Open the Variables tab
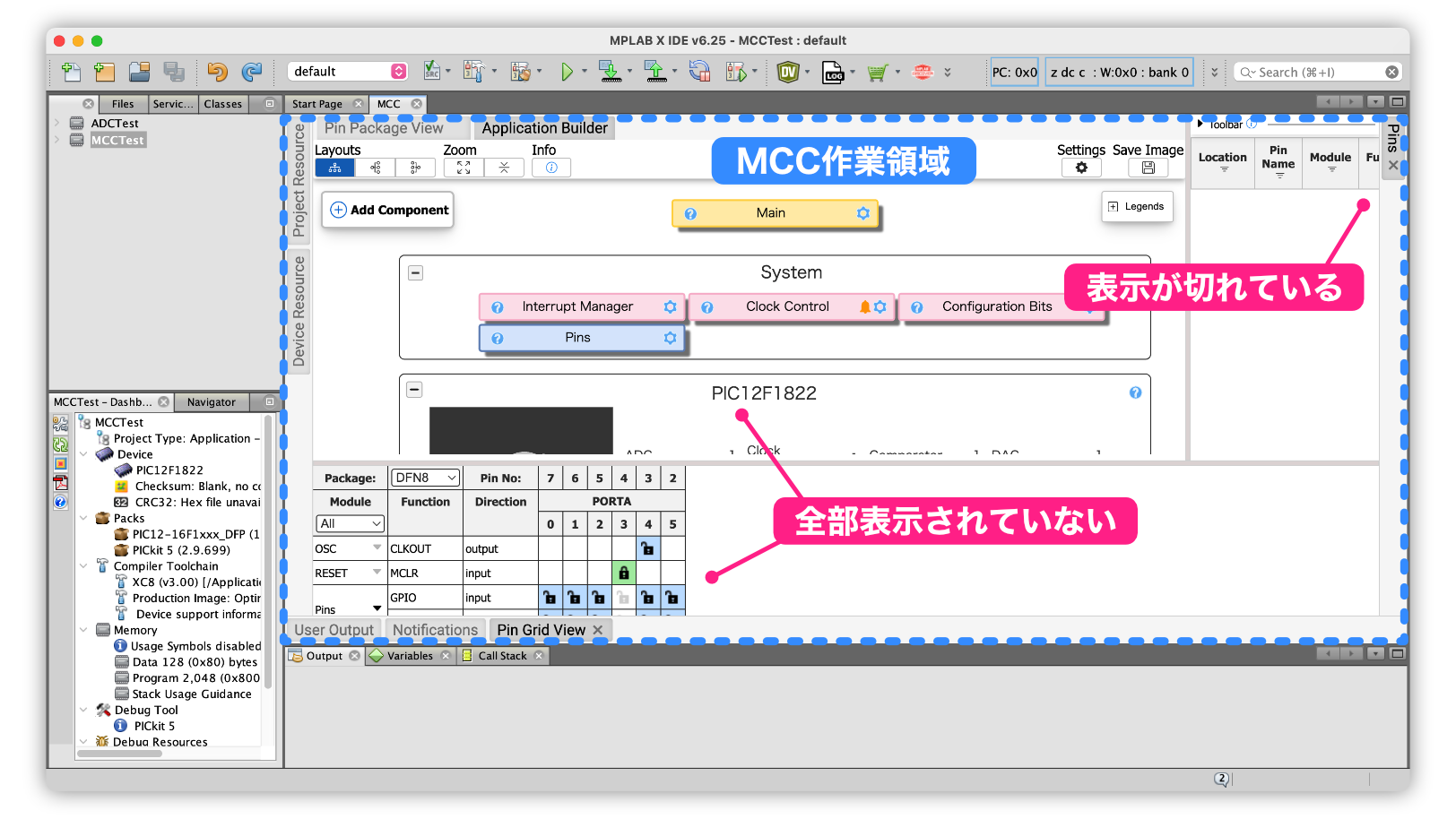This screenshot has height=819, width=1456. click(410, 656)
